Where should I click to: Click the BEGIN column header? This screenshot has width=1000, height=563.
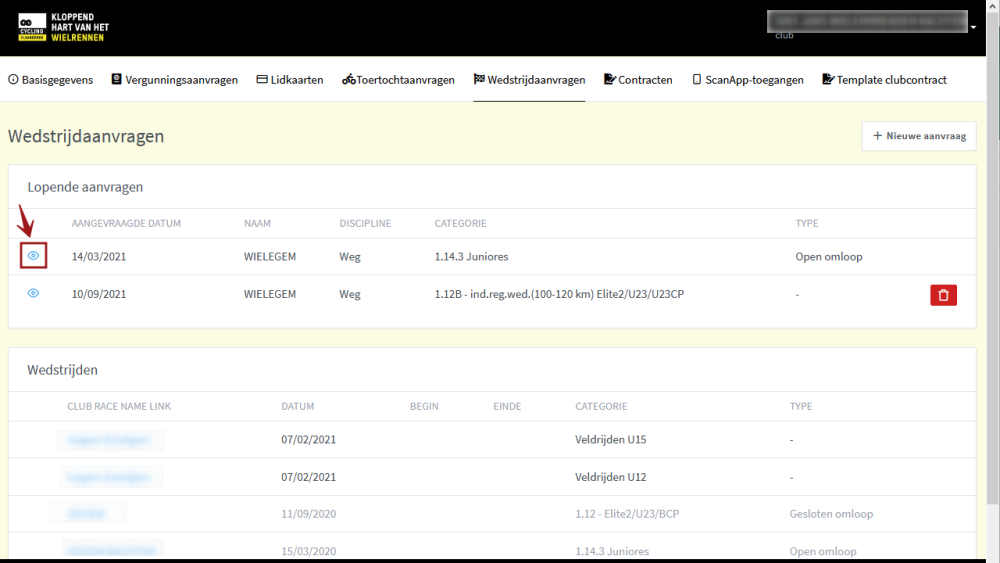(x=423, y=406)
